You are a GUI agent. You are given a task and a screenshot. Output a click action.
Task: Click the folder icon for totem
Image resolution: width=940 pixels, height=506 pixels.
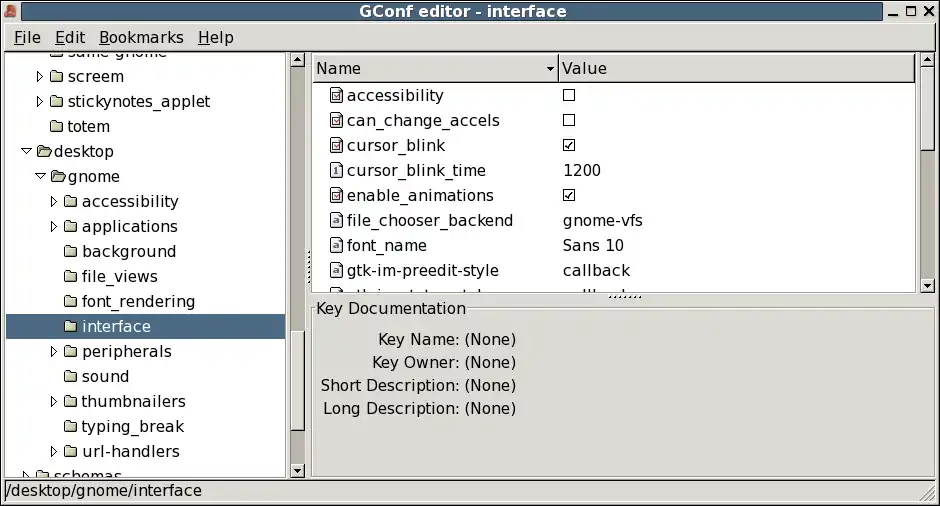(56, 127)
